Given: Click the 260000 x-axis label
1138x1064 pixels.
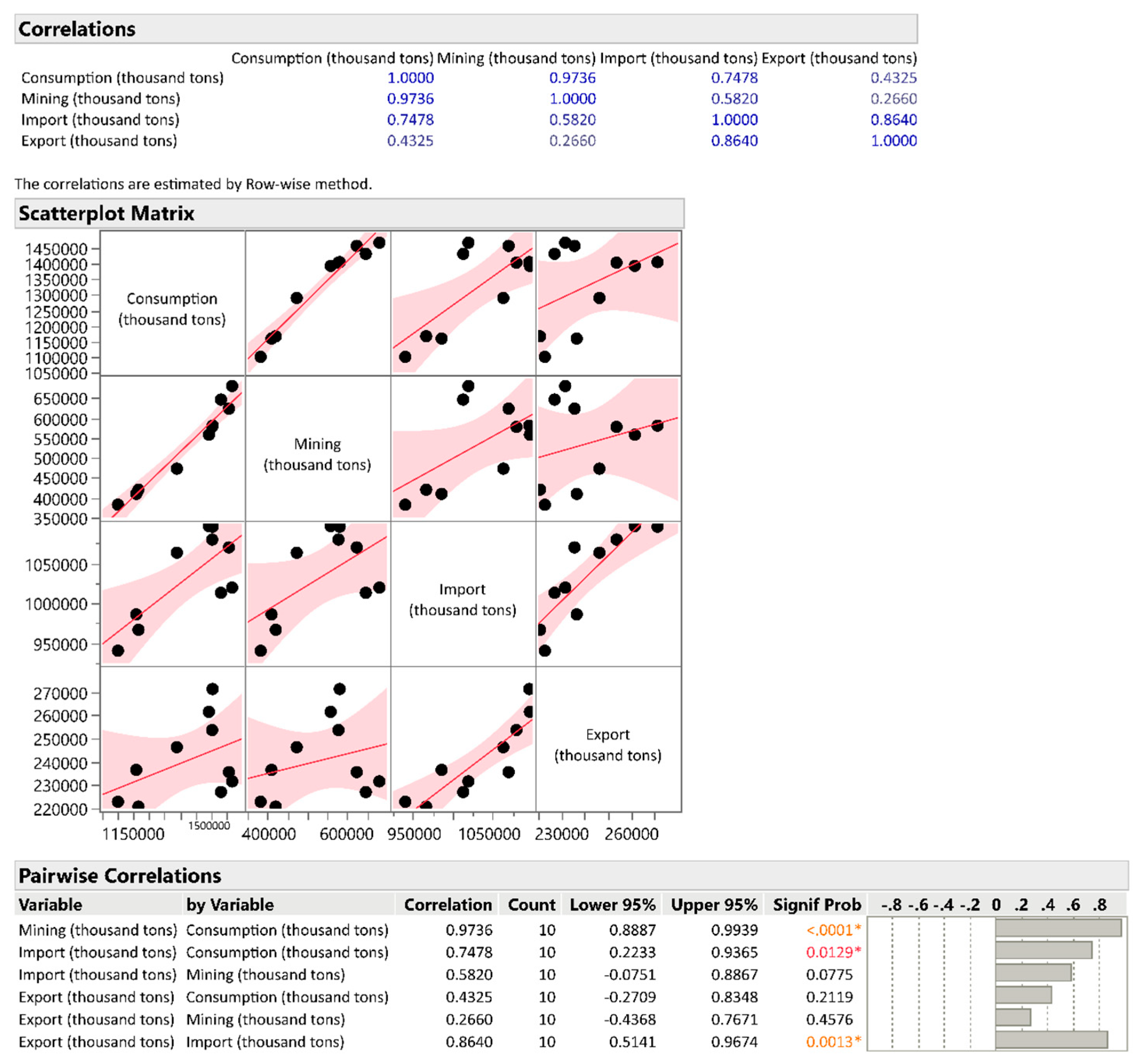Looking at the screenshot, I should [631, 834].
